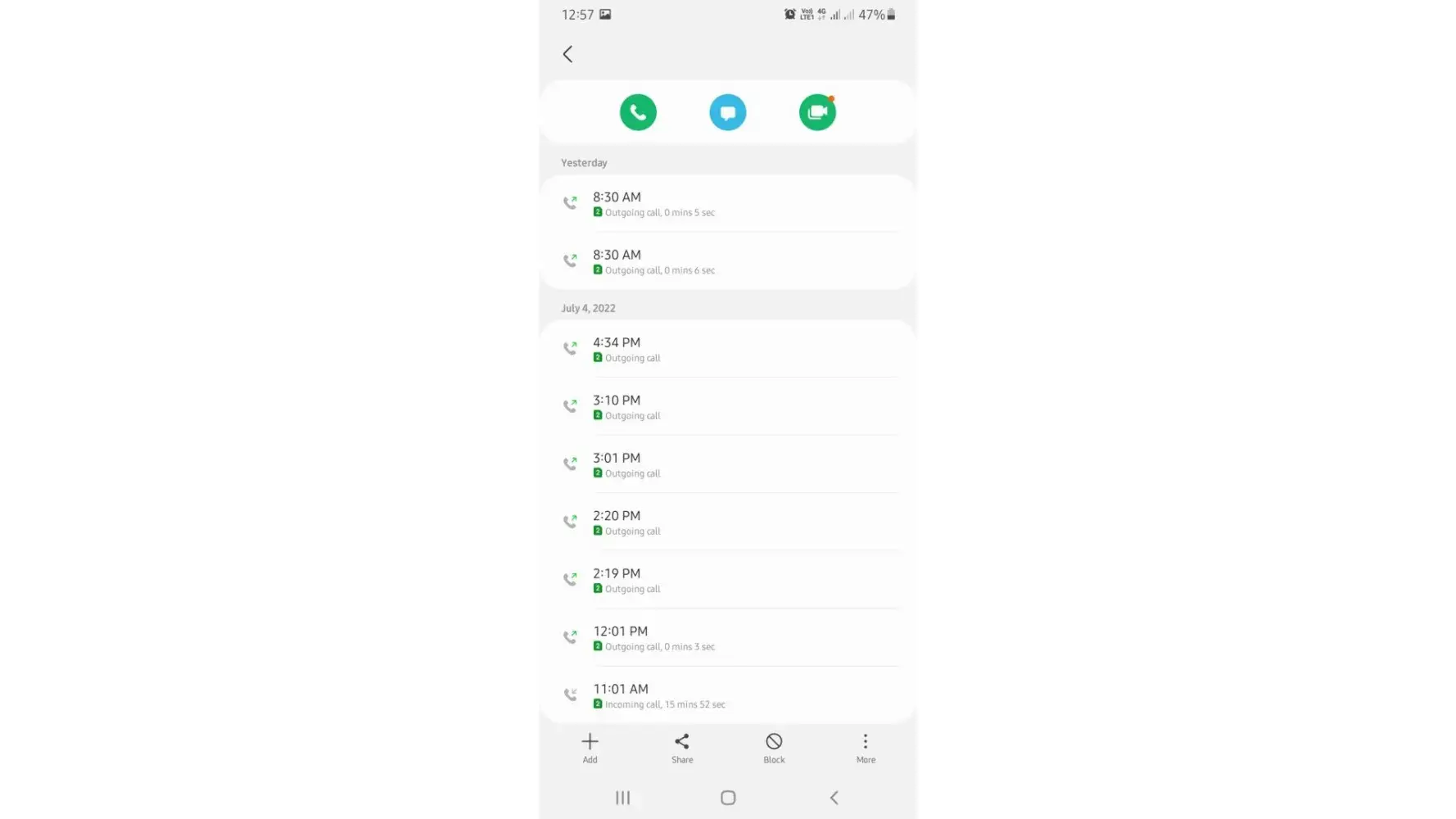
Task: Open the 3:01 PM outgoing call entry
Action: click(728, 464)
